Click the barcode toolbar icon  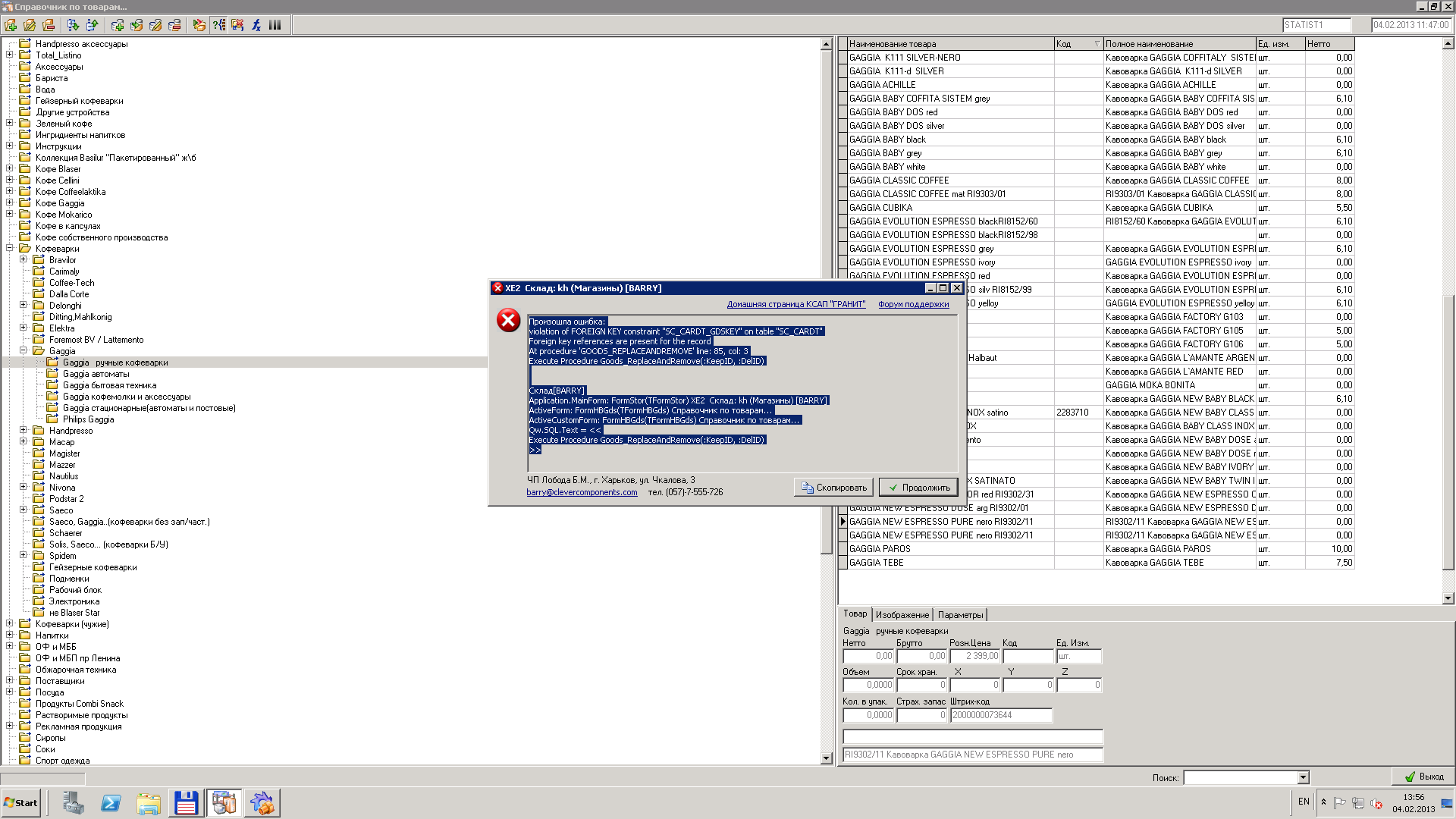coord(275,25)
